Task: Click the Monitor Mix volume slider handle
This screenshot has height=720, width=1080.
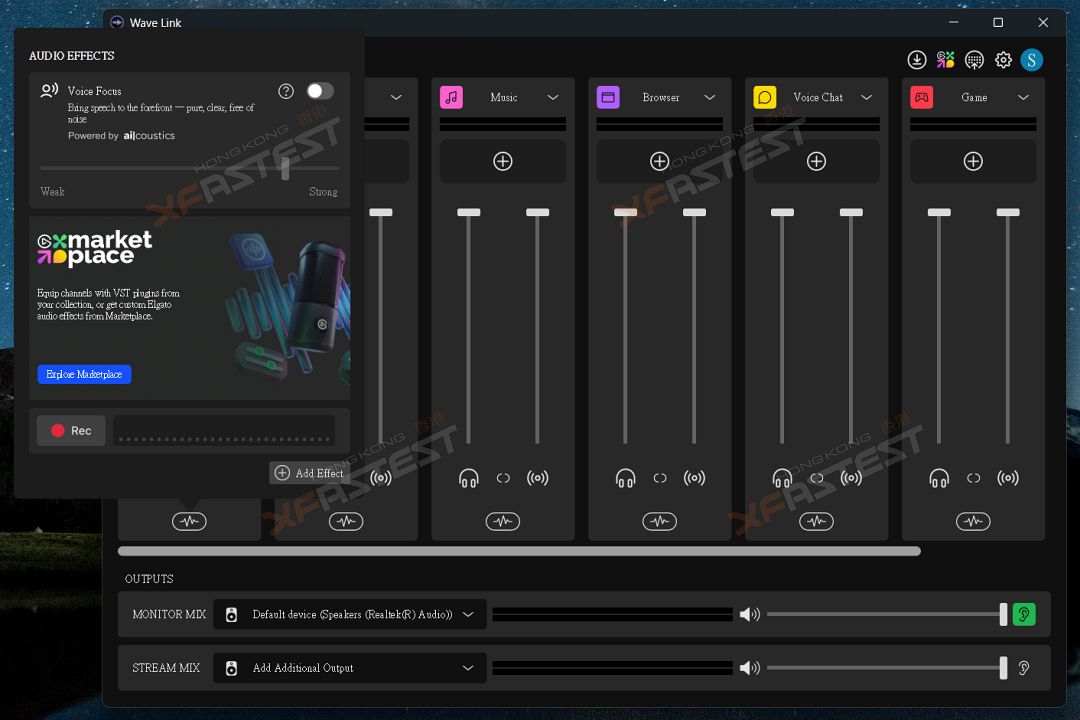Action: [1003, 614]
